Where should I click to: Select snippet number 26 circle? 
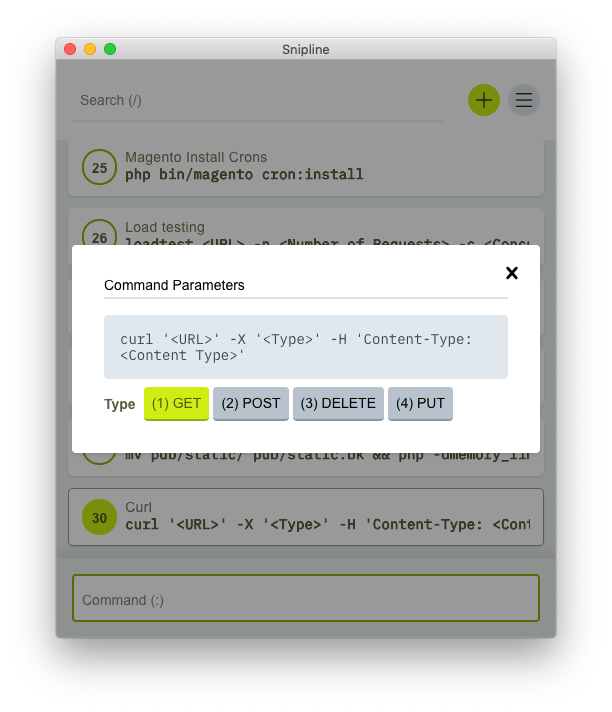pos(99,234)
